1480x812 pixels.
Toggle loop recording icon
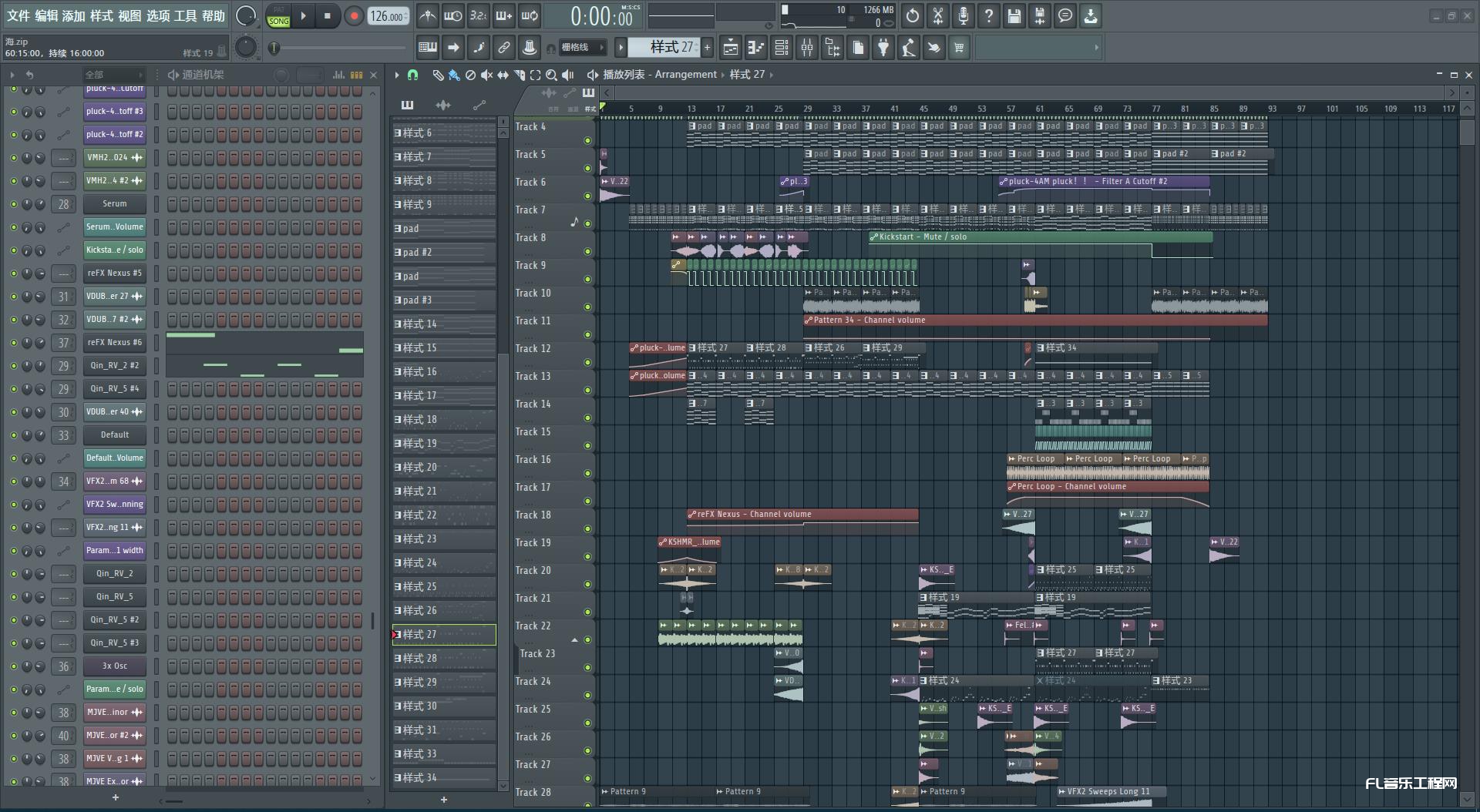point(530,15)
